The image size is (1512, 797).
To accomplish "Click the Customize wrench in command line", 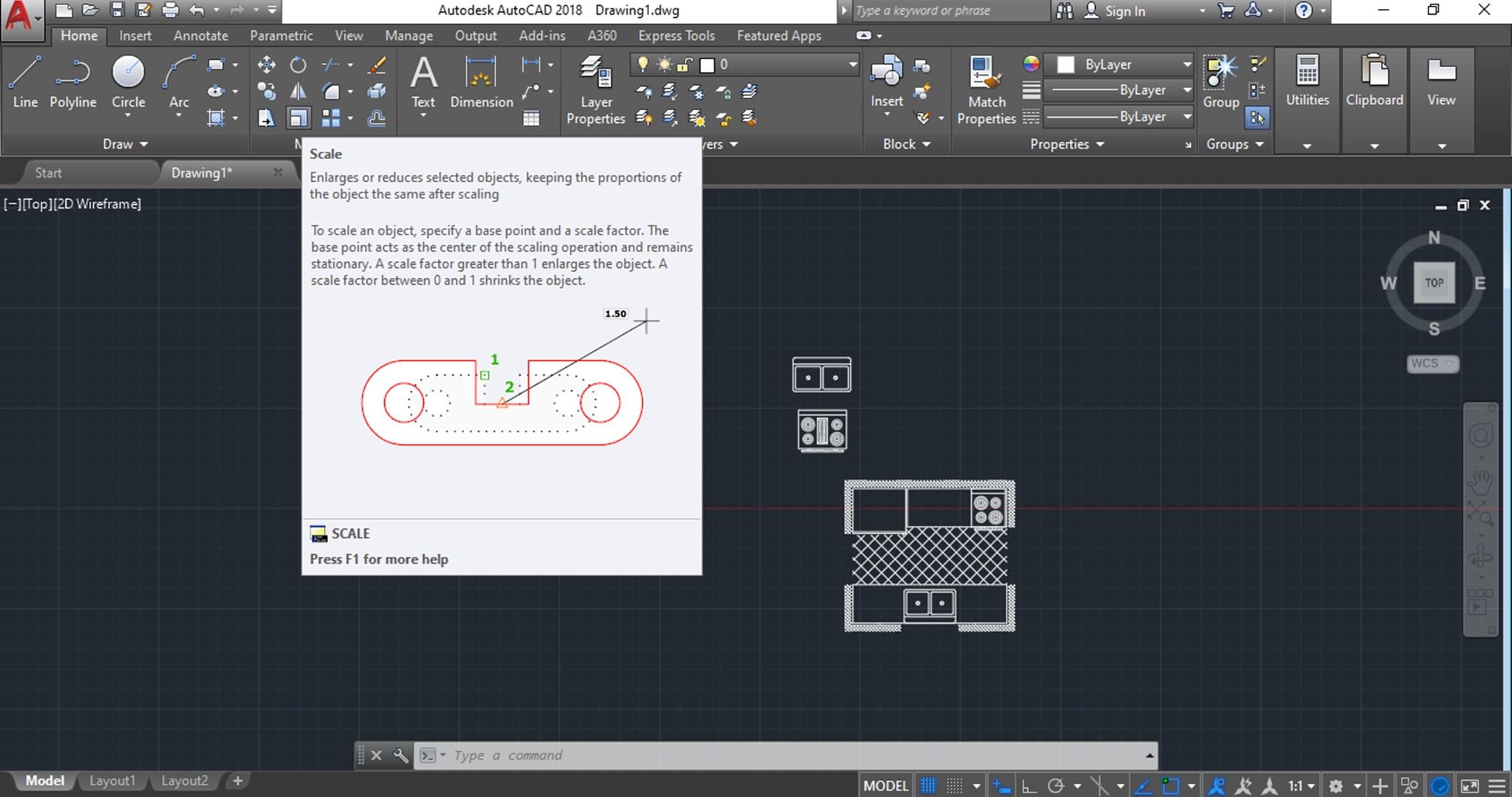I will [400, 756].
